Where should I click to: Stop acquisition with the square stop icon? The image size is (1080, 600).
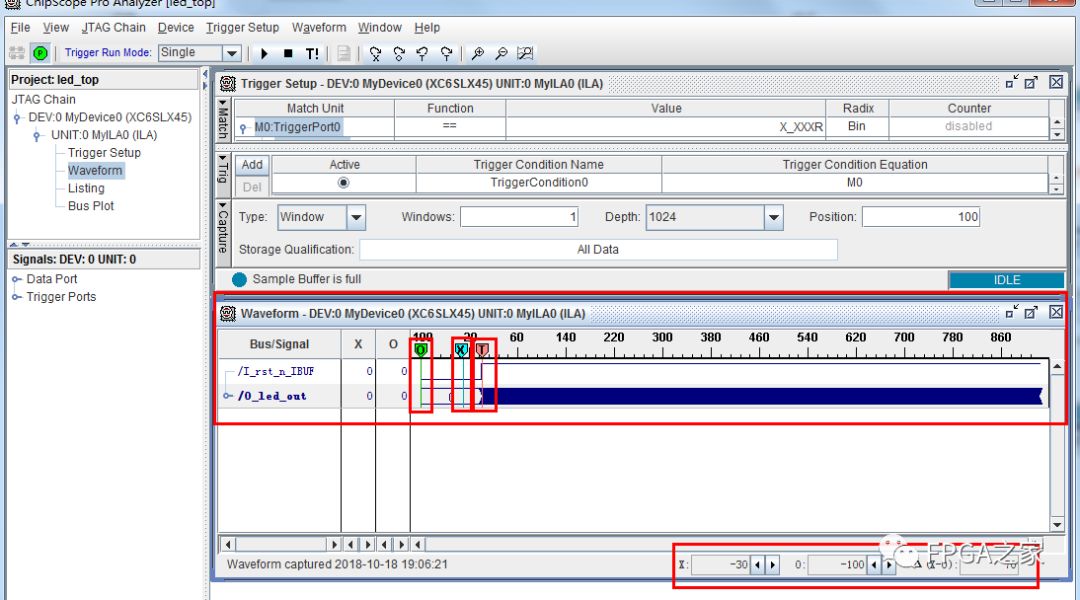pyautogui.click(x=288, y=53)
